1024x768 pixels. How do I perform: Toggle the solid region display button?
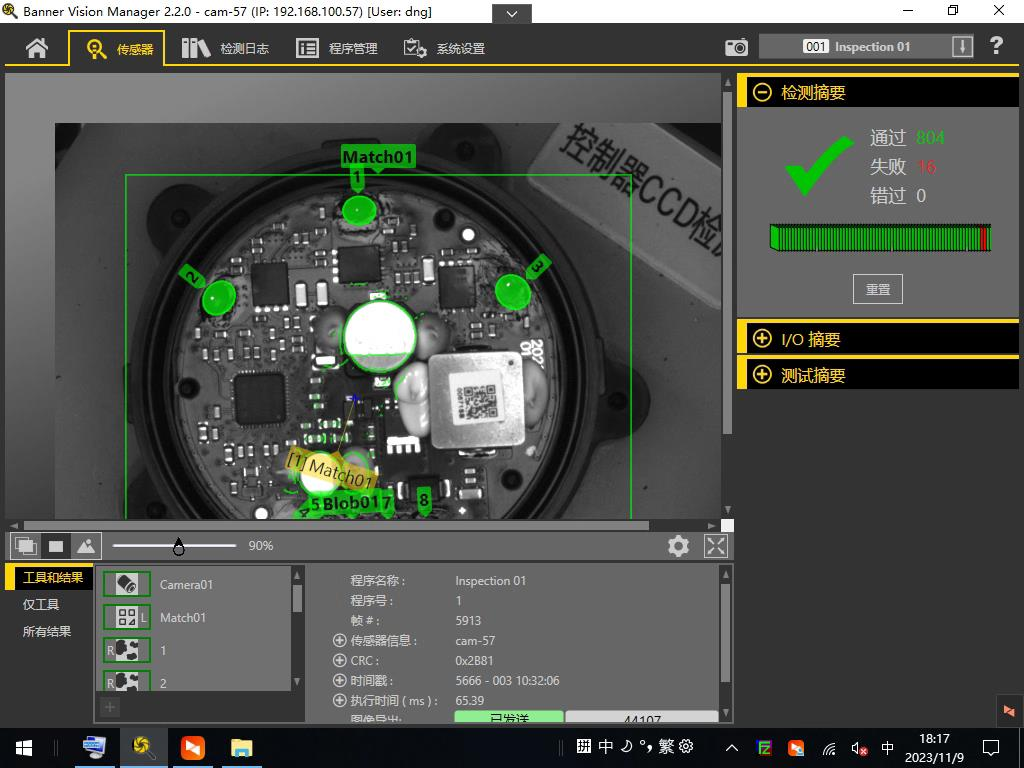(x=56, y=546)
